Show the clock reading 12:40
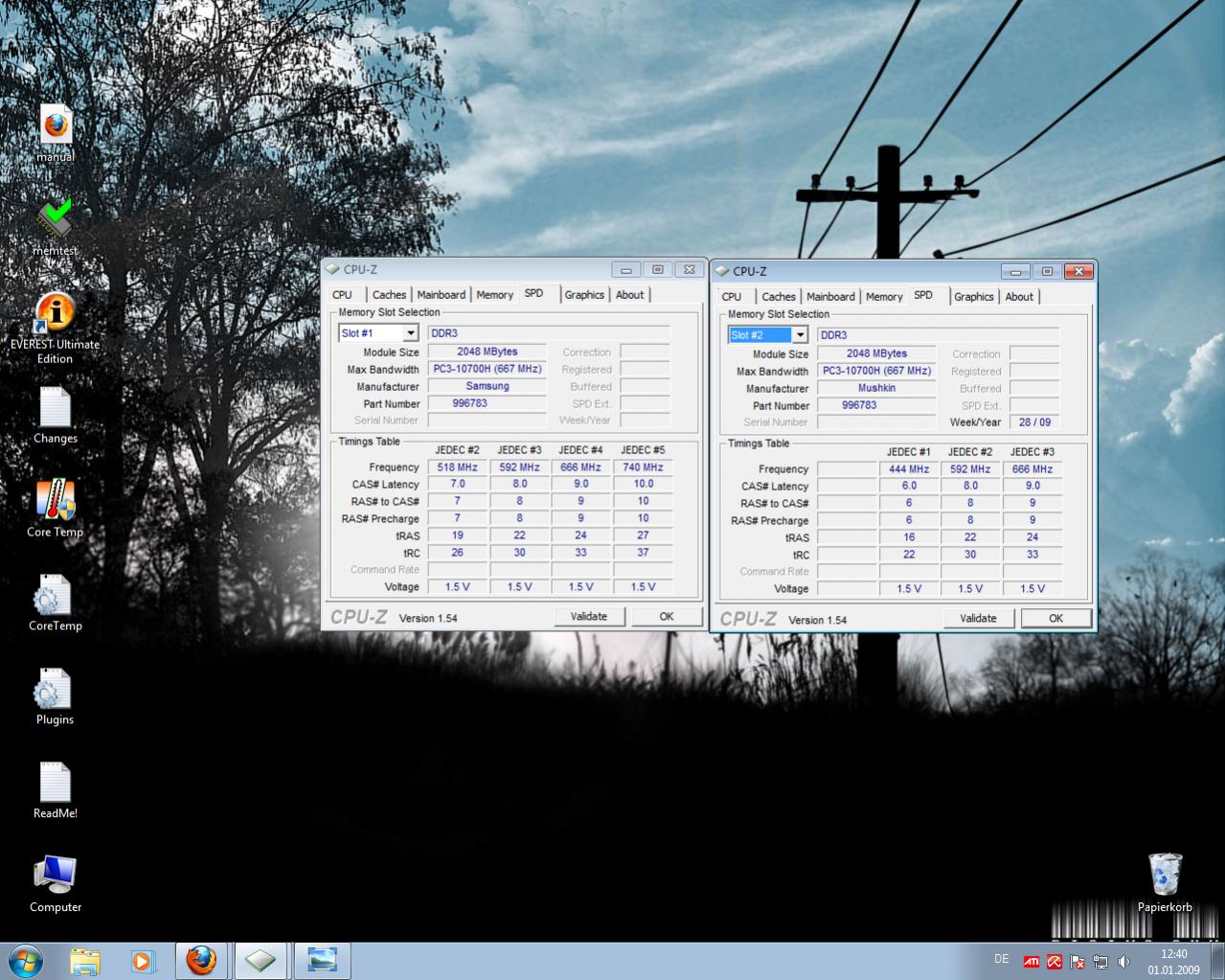Screen dimensions: 1225x980 (1173, 954)
